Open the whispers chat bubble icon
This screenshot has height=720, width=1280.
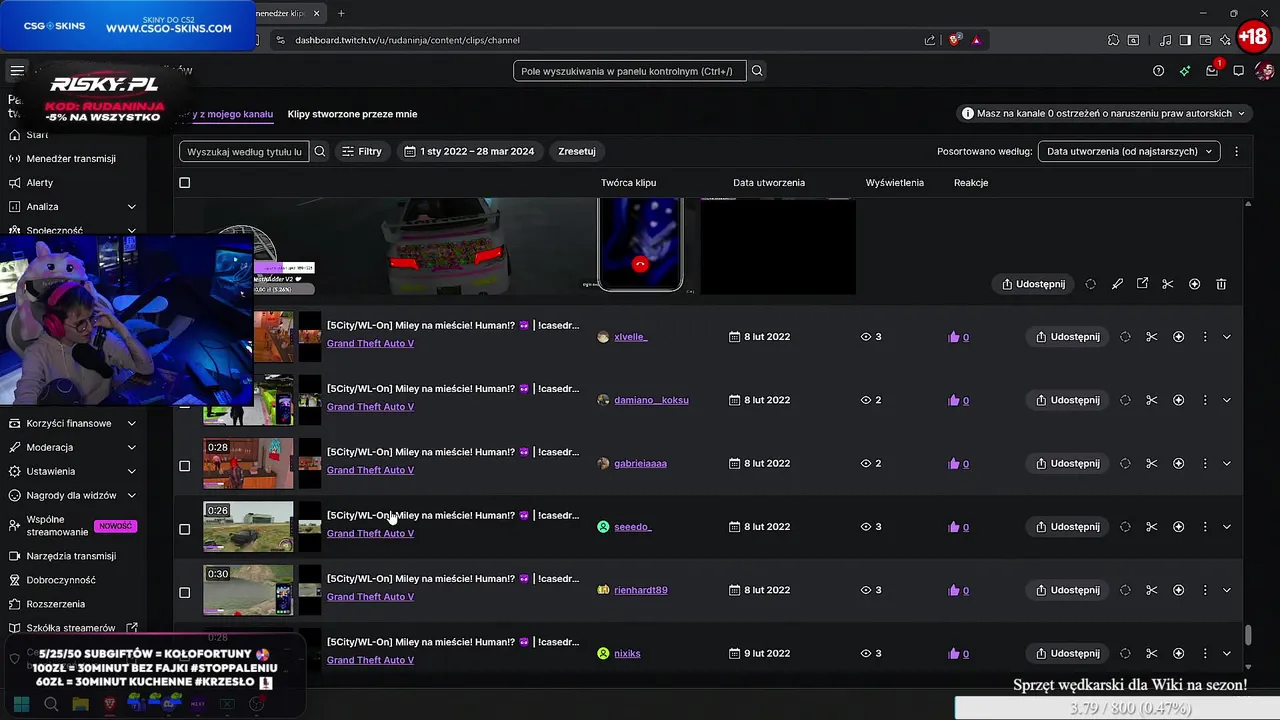(x=1238, y=71)
